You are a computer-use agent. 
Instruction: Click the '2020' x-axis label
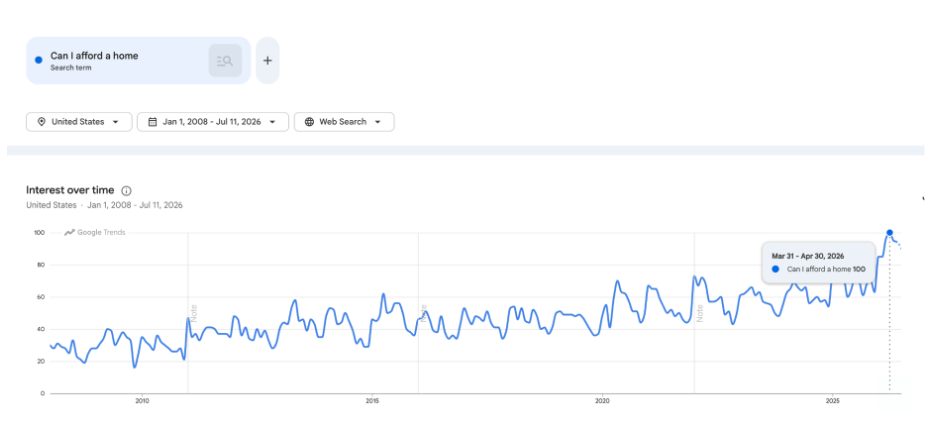(x=603, y=401)
